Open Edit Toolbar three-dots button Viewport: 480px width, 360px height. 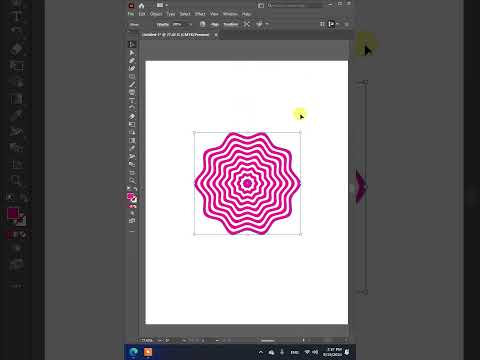pos(132,231)
